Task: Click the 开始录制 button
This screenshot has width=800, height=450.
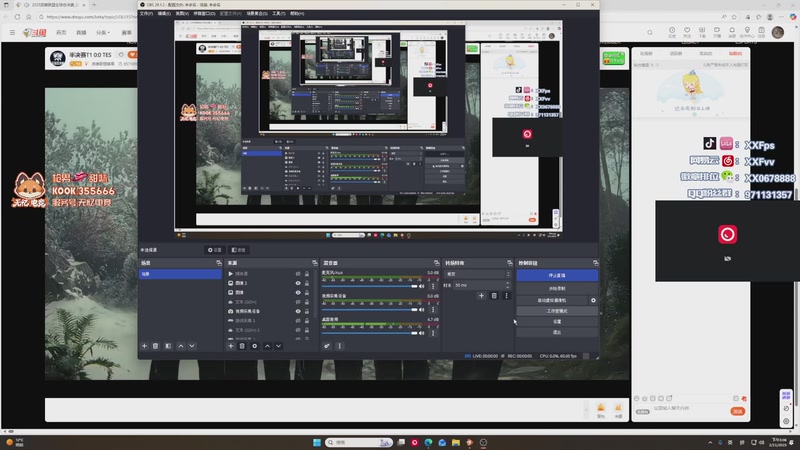Action: coord(557,288)
